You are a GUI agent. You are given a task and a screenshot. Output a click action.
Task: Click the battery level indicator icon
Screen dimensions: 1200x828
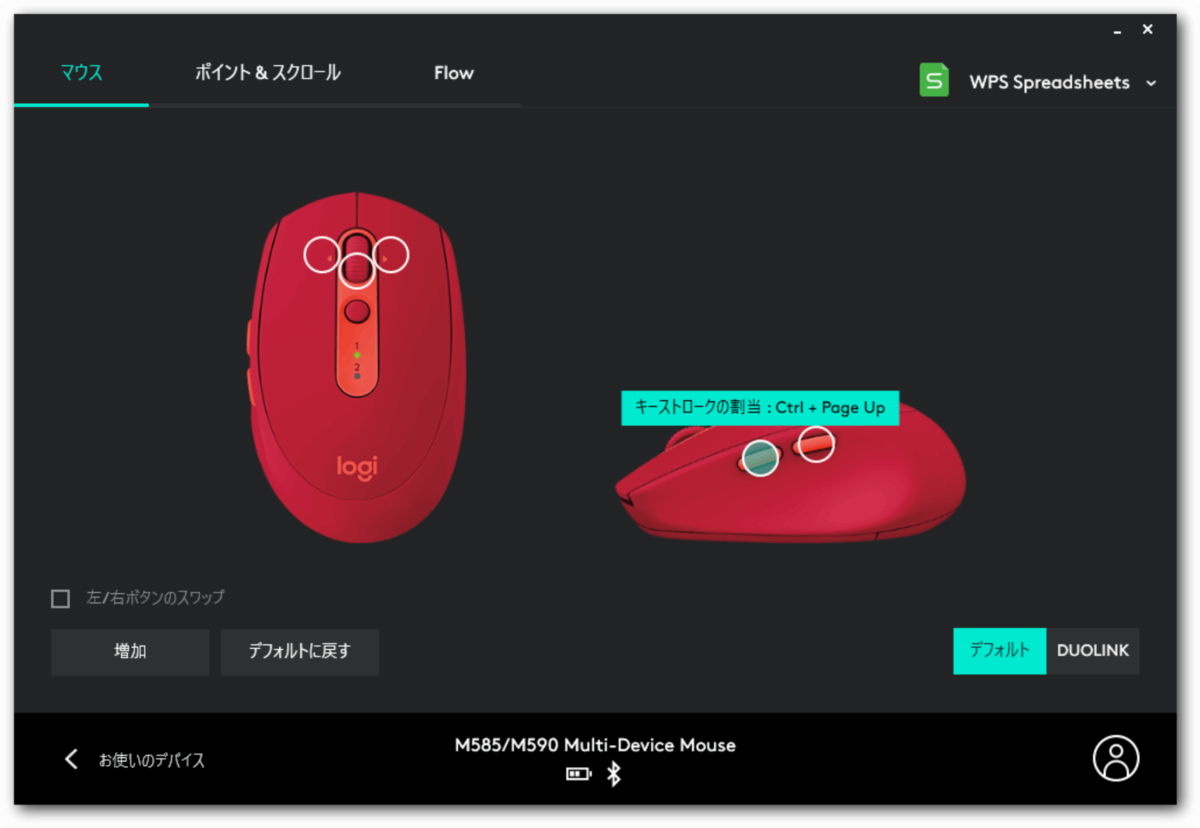coord(579,773)
